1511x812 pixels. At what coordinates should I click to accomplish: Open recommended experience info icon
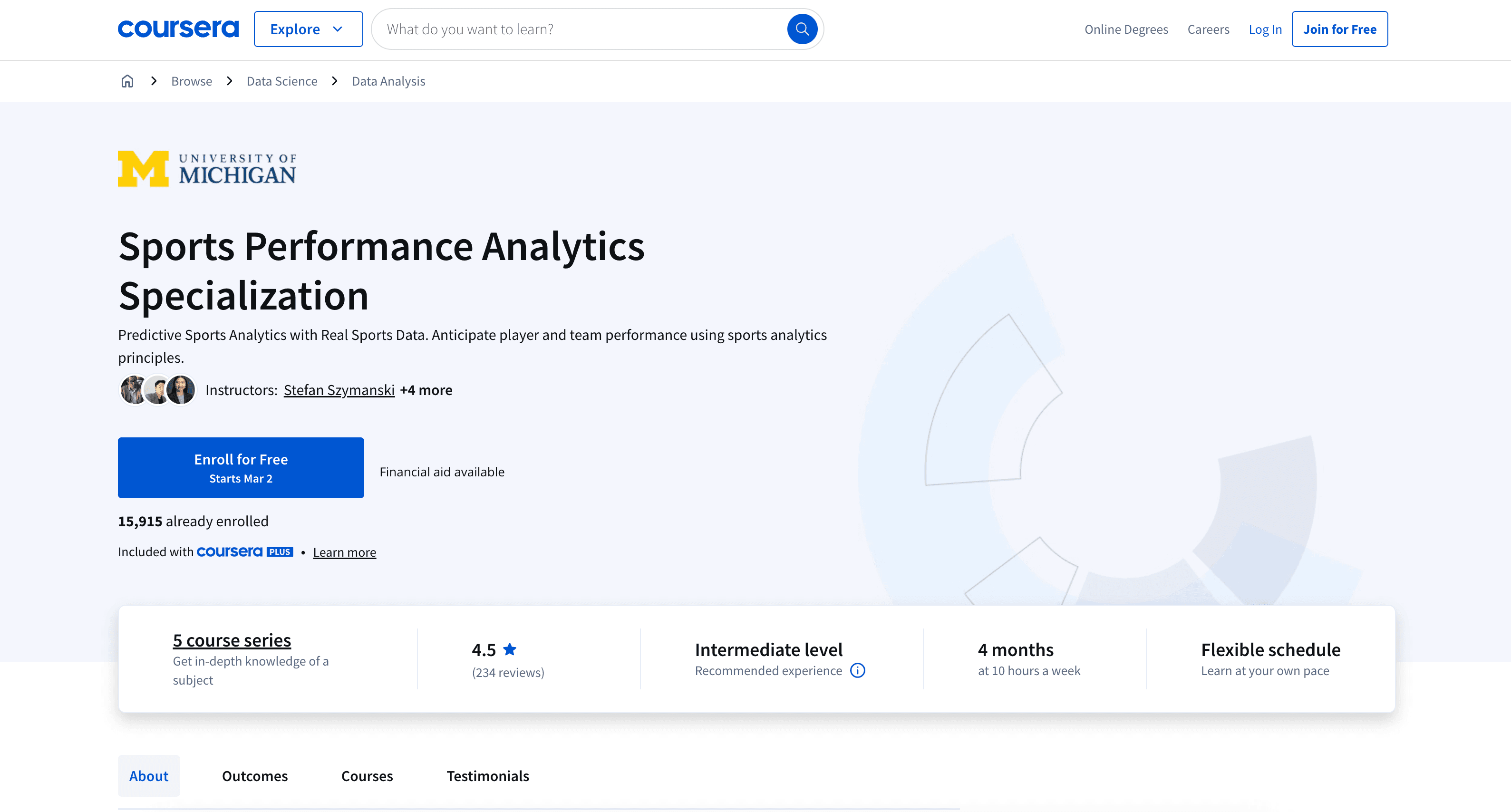coord(858,671)
